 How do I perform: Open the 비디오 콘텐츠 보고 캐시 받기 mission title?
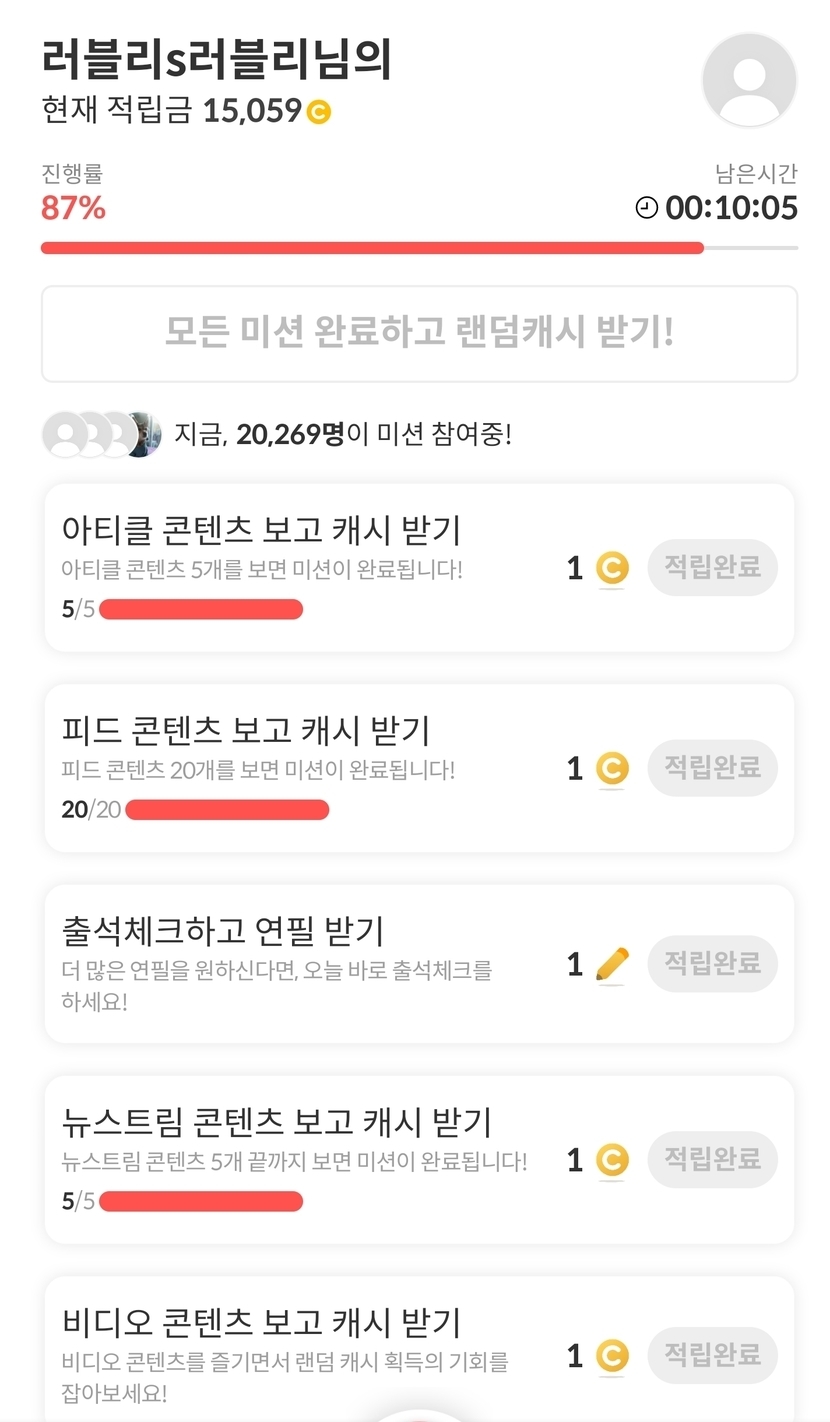tap(261, 1322)
